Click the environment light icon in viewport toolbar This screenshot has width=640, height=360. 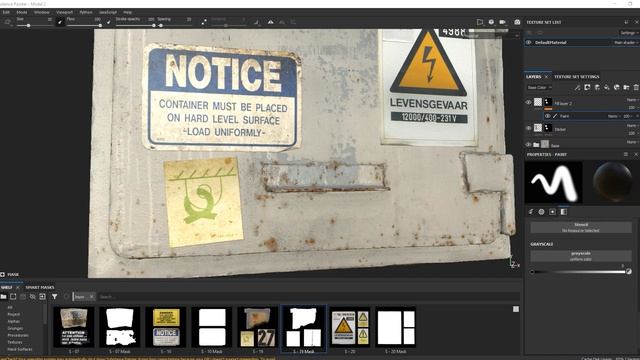coord(491,22)
